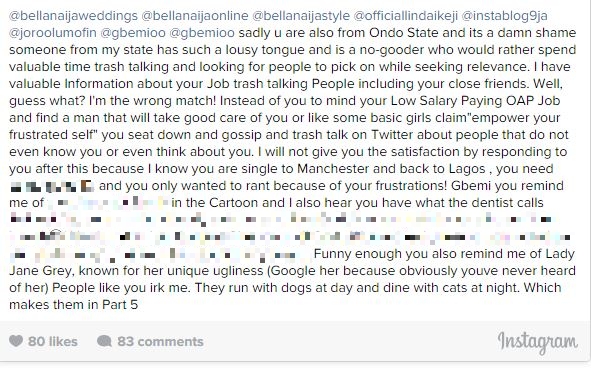The image size is (591, 374).
Task: Click 'Ondo State' in the caption
Action: tap(404, 33)
